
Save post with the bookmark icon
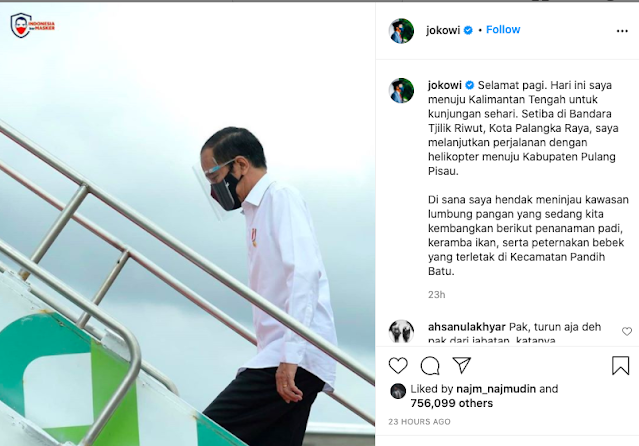[x=620, y=365]
